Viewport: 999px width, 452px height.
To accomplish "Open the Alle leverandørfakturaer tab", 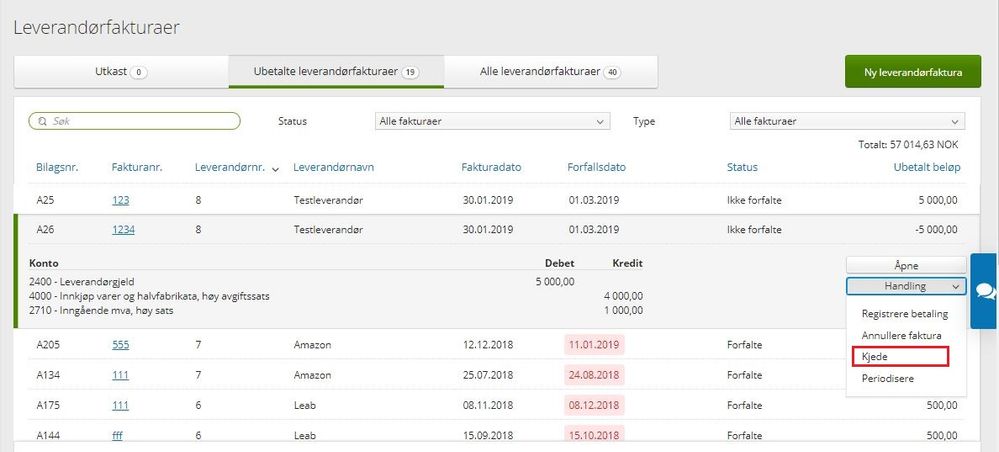I will 549,72.
